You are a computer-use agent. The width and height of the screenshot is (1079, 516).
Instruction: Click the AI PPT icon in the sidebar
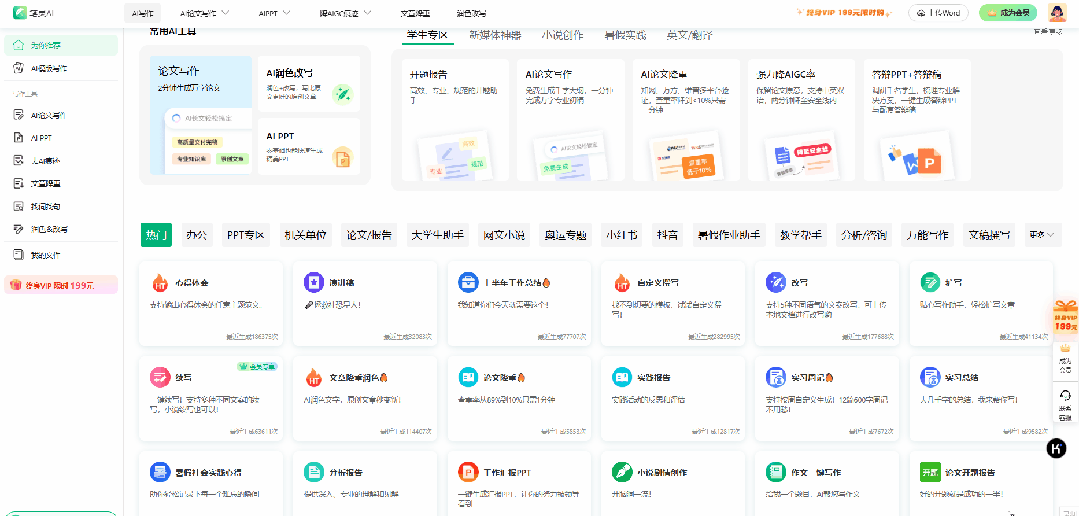19,138
